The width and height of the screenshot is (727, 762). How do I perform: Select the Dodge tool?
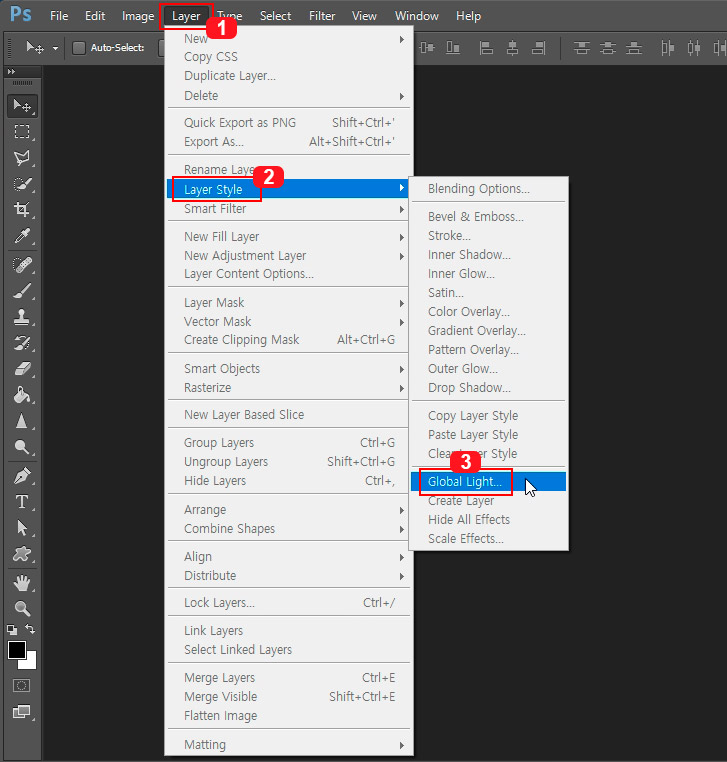[22, 447]
